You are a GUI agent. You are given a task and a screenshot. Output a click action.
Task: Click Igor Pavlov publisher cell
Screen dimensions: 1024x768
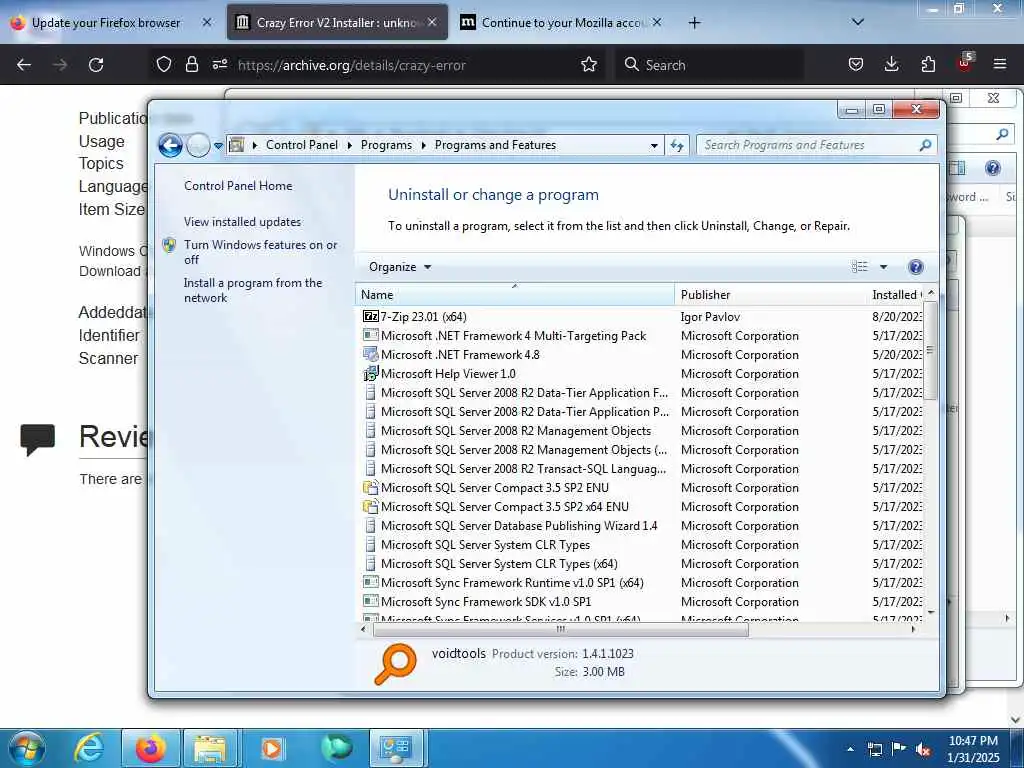pos(710,317)
